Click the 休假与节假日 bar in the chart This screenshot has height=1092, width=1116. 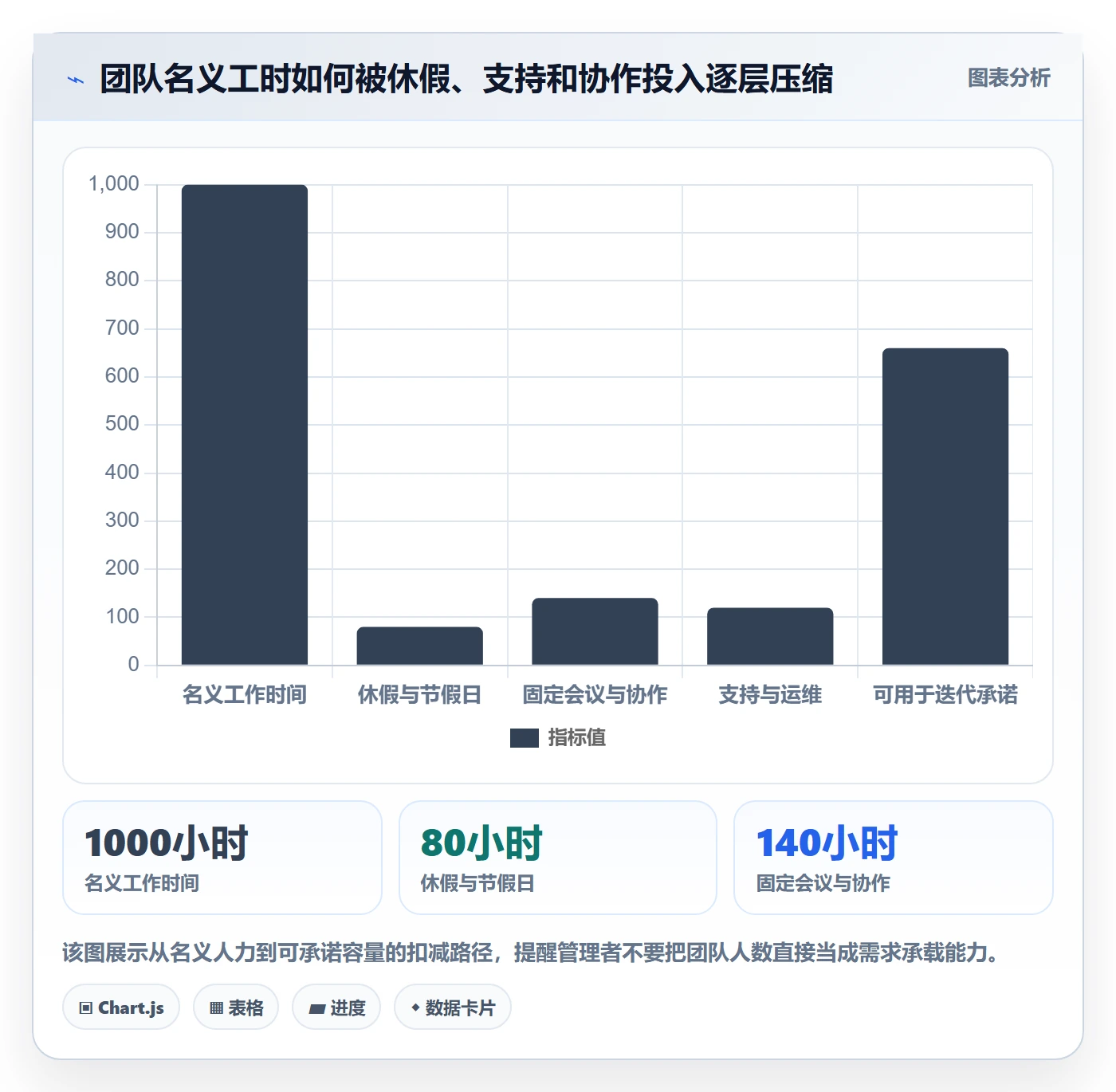pyautogui.click(x=419, y=646)
